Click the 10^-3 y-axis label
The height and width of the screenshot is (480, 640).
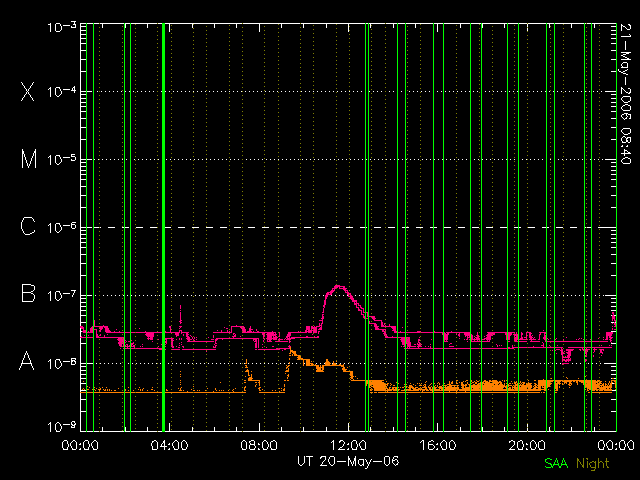tap(62, 27)
